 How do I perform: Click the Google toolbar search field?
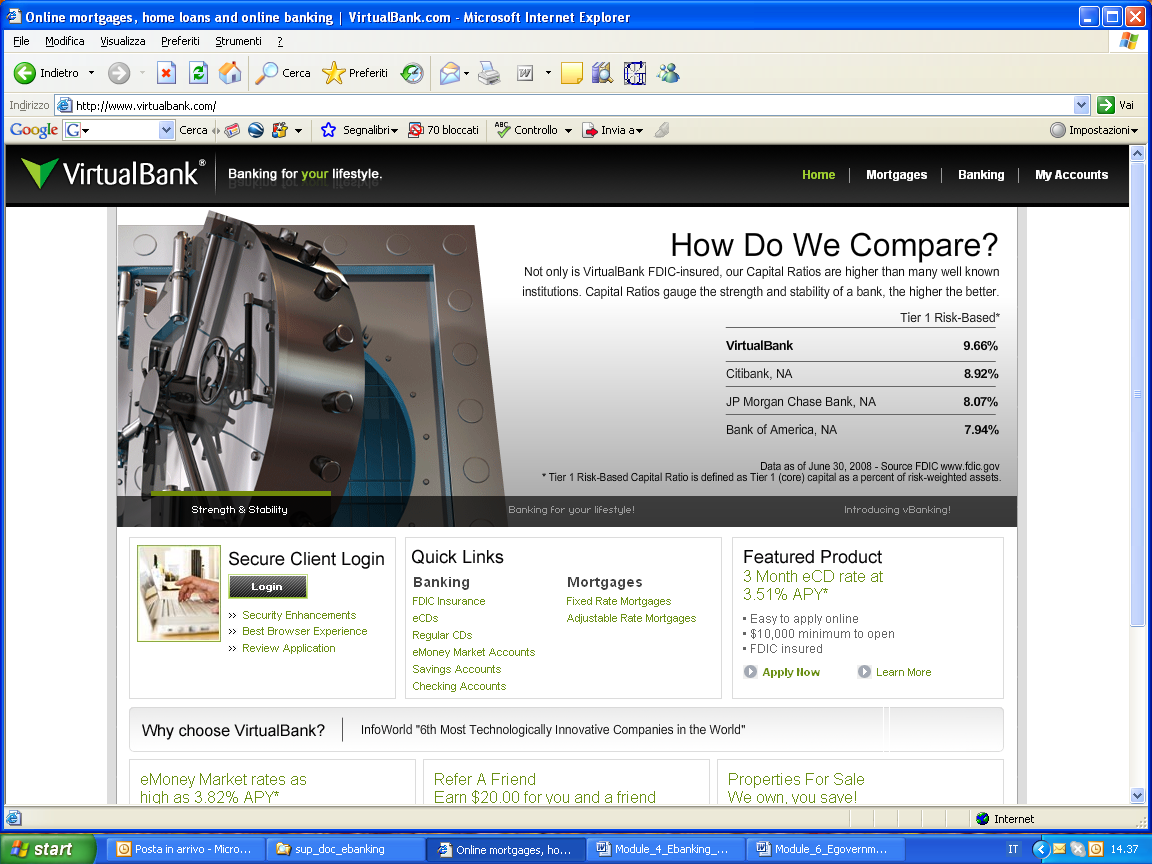click(x=120, y=130)
